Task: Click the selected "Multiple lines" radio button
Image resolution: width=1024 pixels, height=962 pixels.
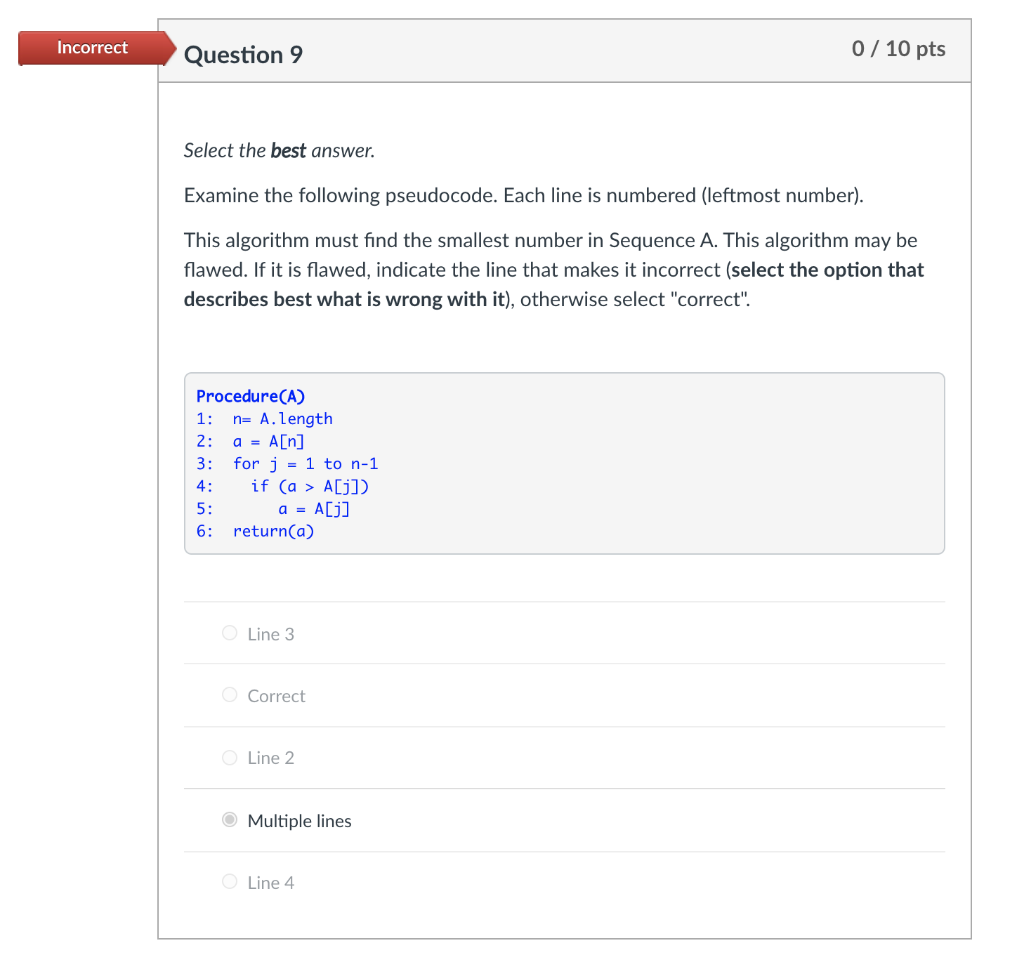Action: 229,819
